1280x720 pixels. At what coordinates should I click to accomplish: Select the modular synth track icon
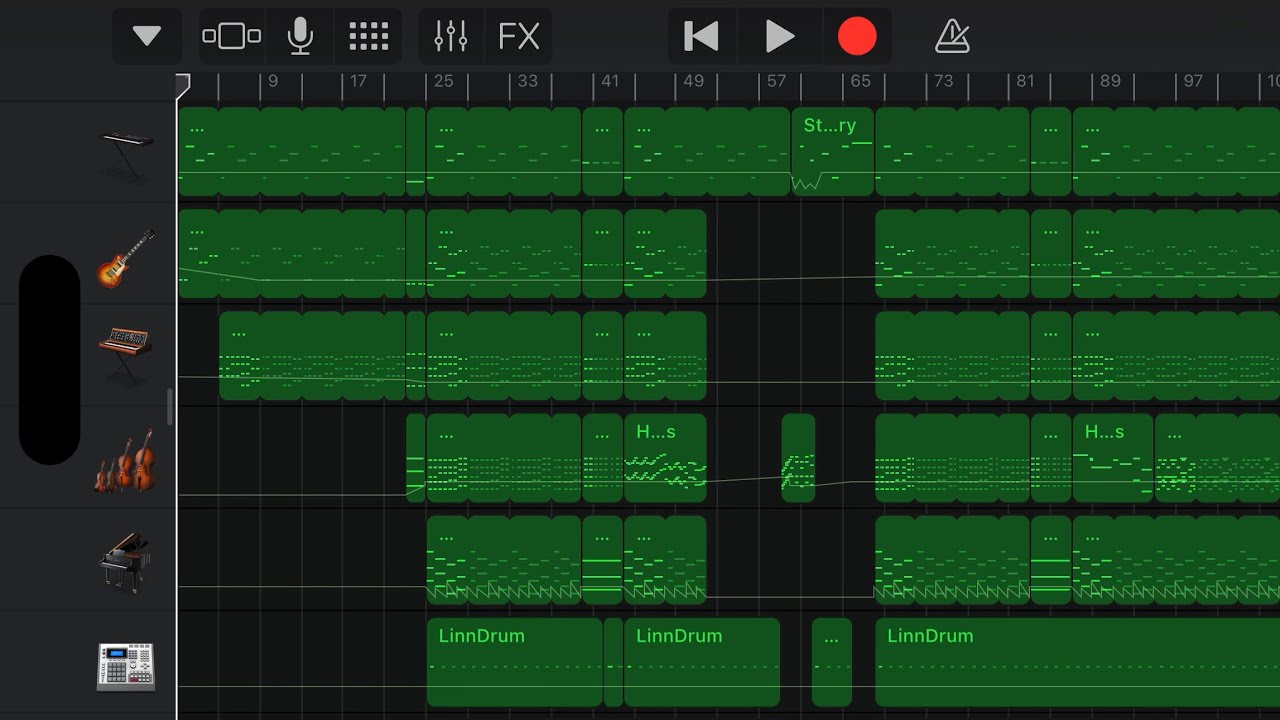tap(125, 355)
